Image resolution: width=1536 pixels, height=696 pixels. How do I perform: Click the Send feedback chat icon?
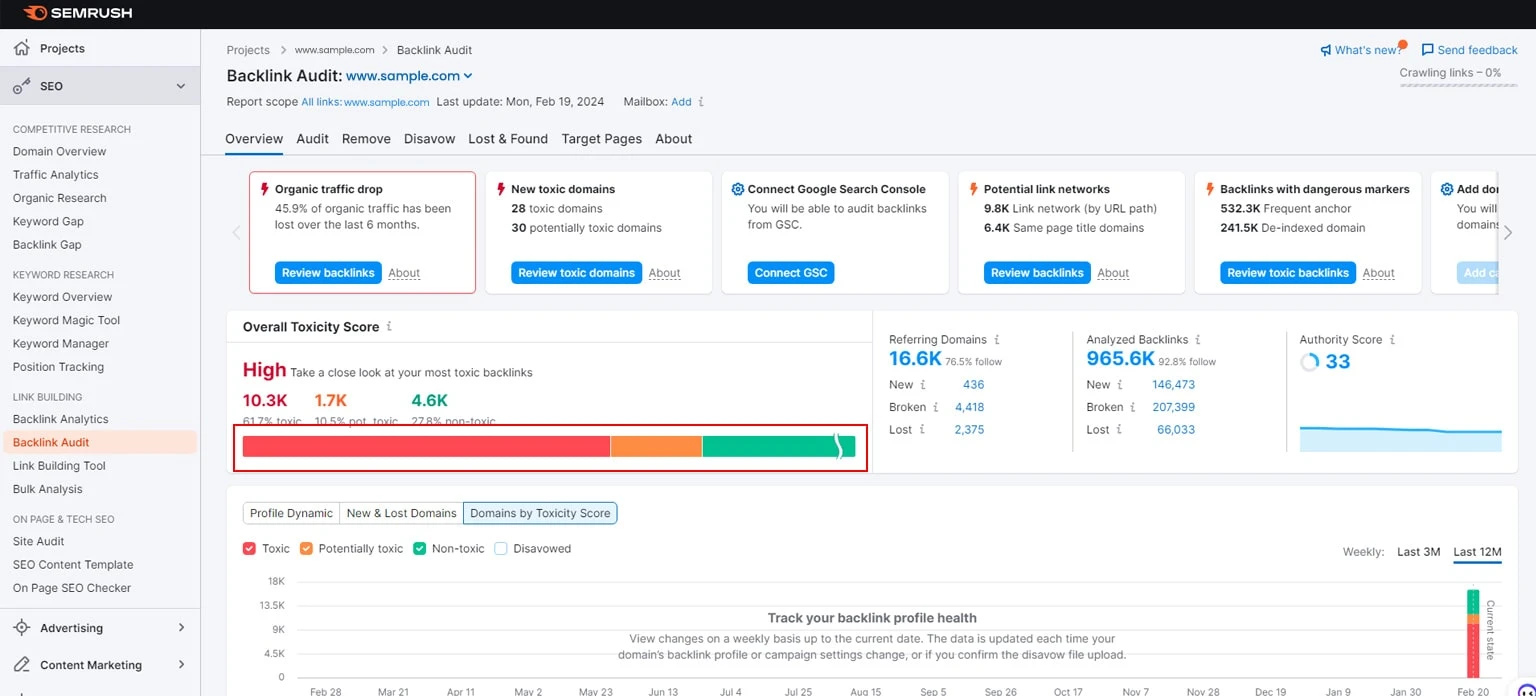[1427, 50]
